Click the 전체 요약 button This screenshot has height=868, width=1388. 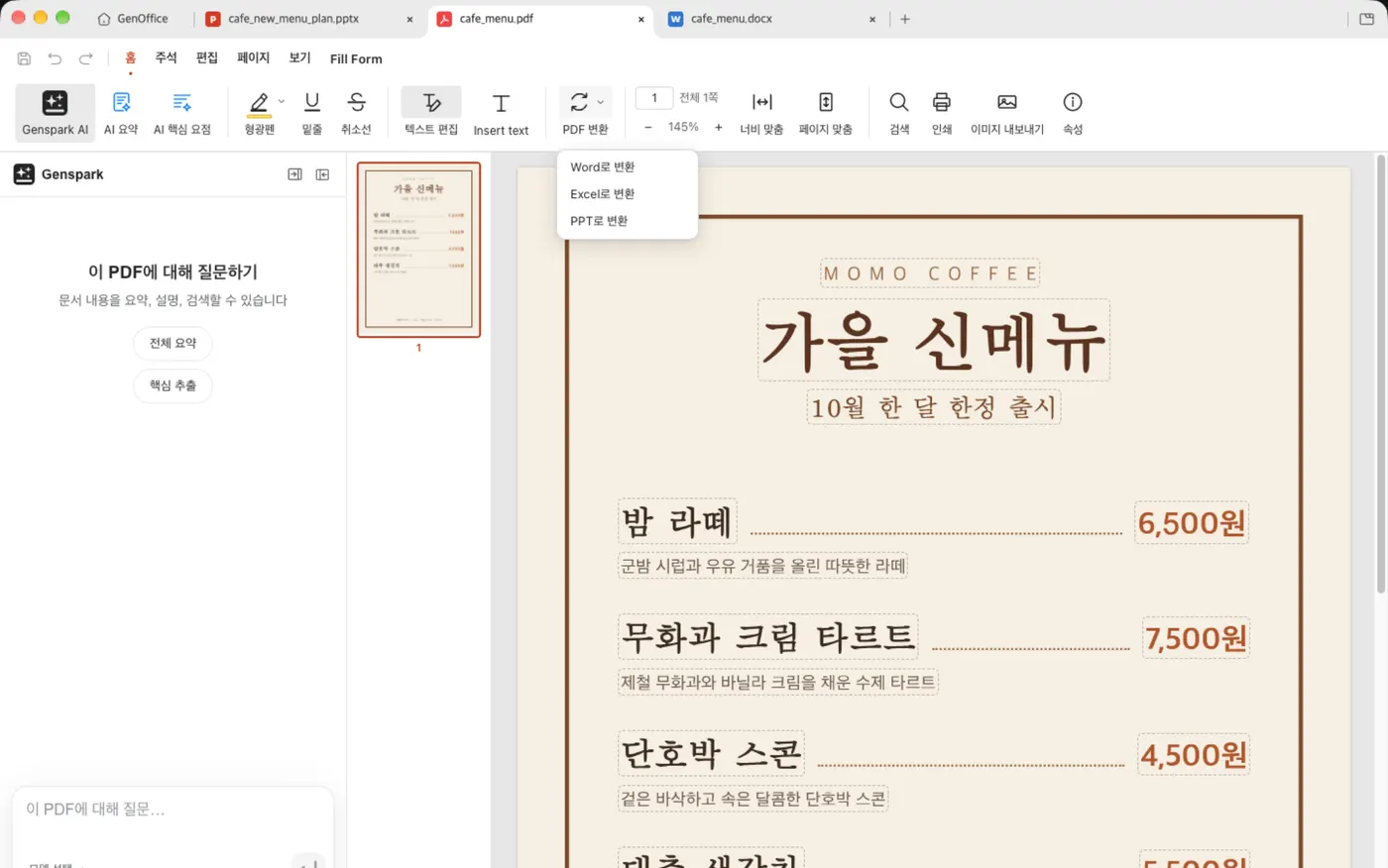[x=173, y=344]
